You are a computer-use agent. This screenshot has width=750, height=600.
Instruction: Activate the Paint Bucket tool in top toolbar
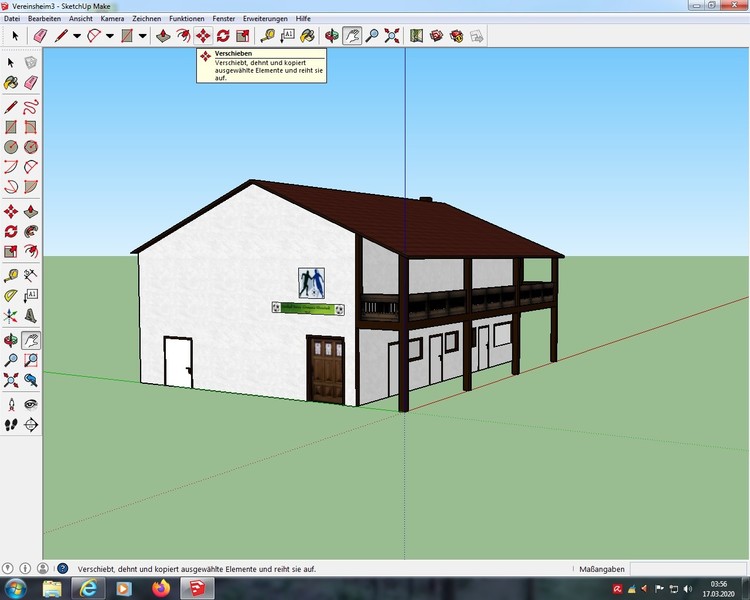pyautogui.click(x=307, y=36)
